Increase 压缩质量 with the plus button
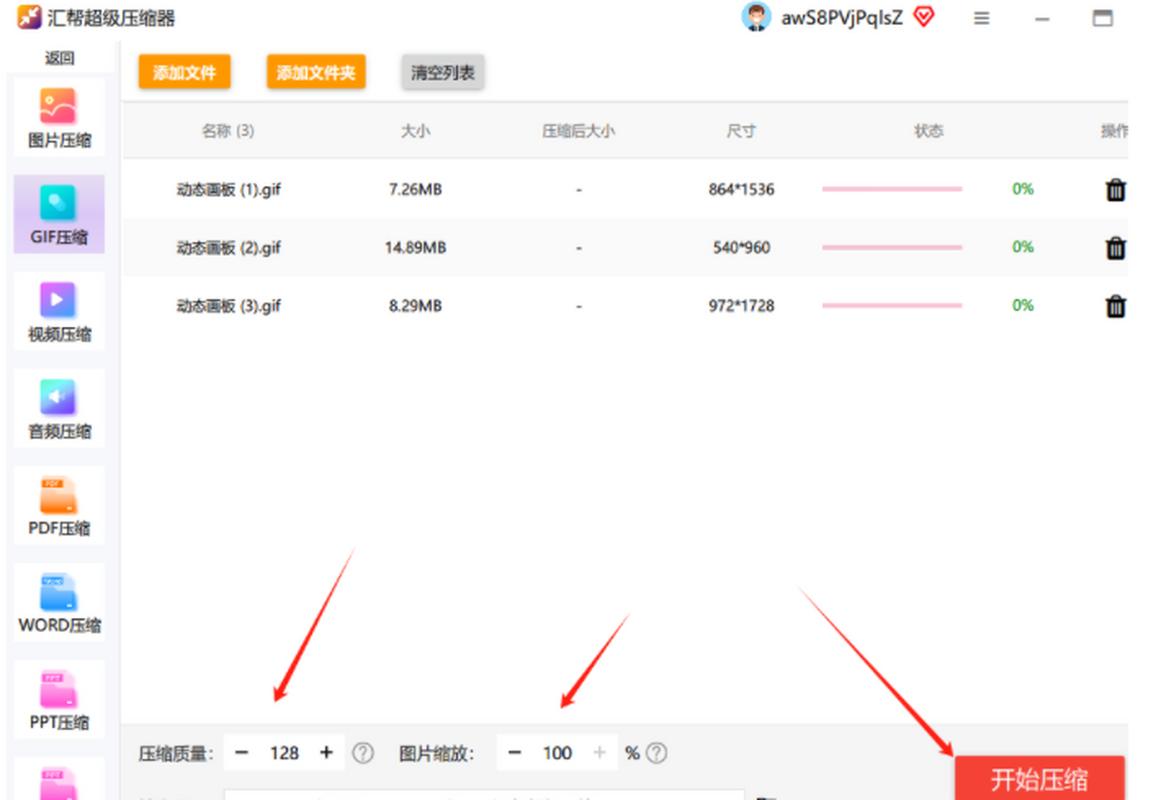1161x800 pixels. [x=326, y=753]
